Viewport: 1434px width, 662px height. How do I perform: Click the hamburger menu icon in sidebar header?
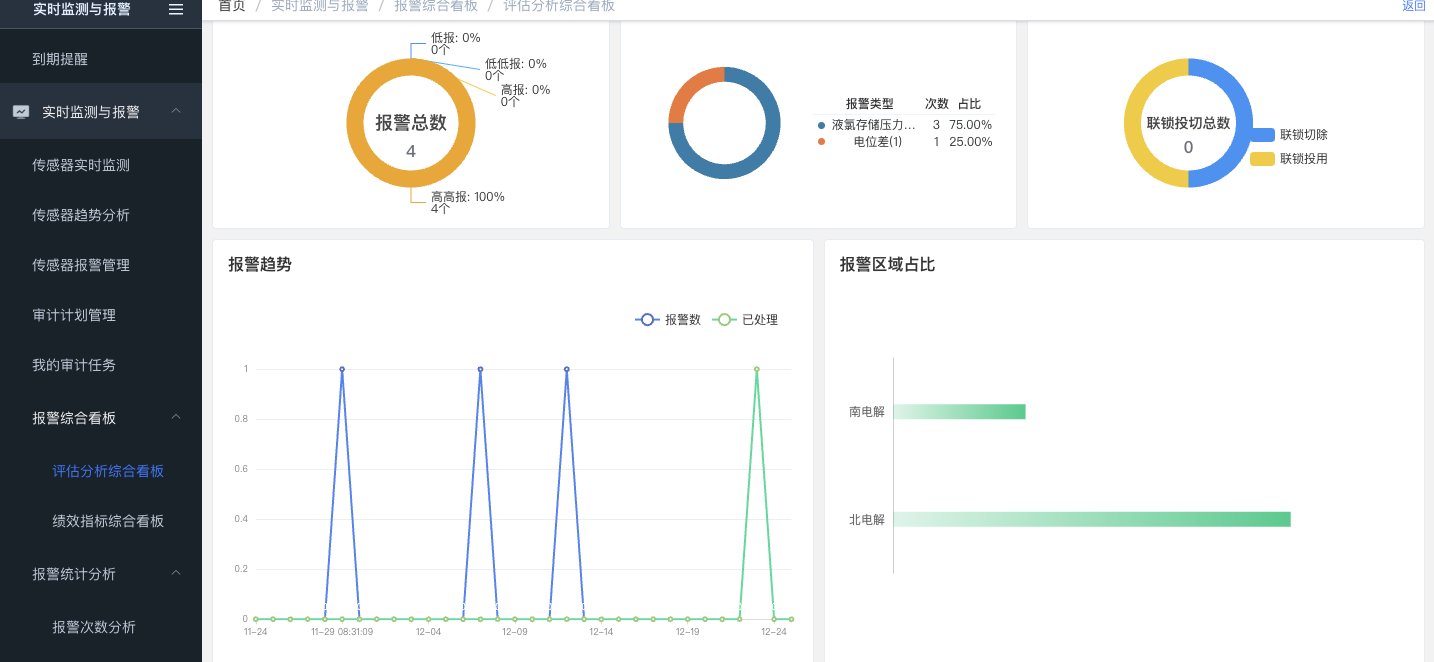tap(176, 9)
